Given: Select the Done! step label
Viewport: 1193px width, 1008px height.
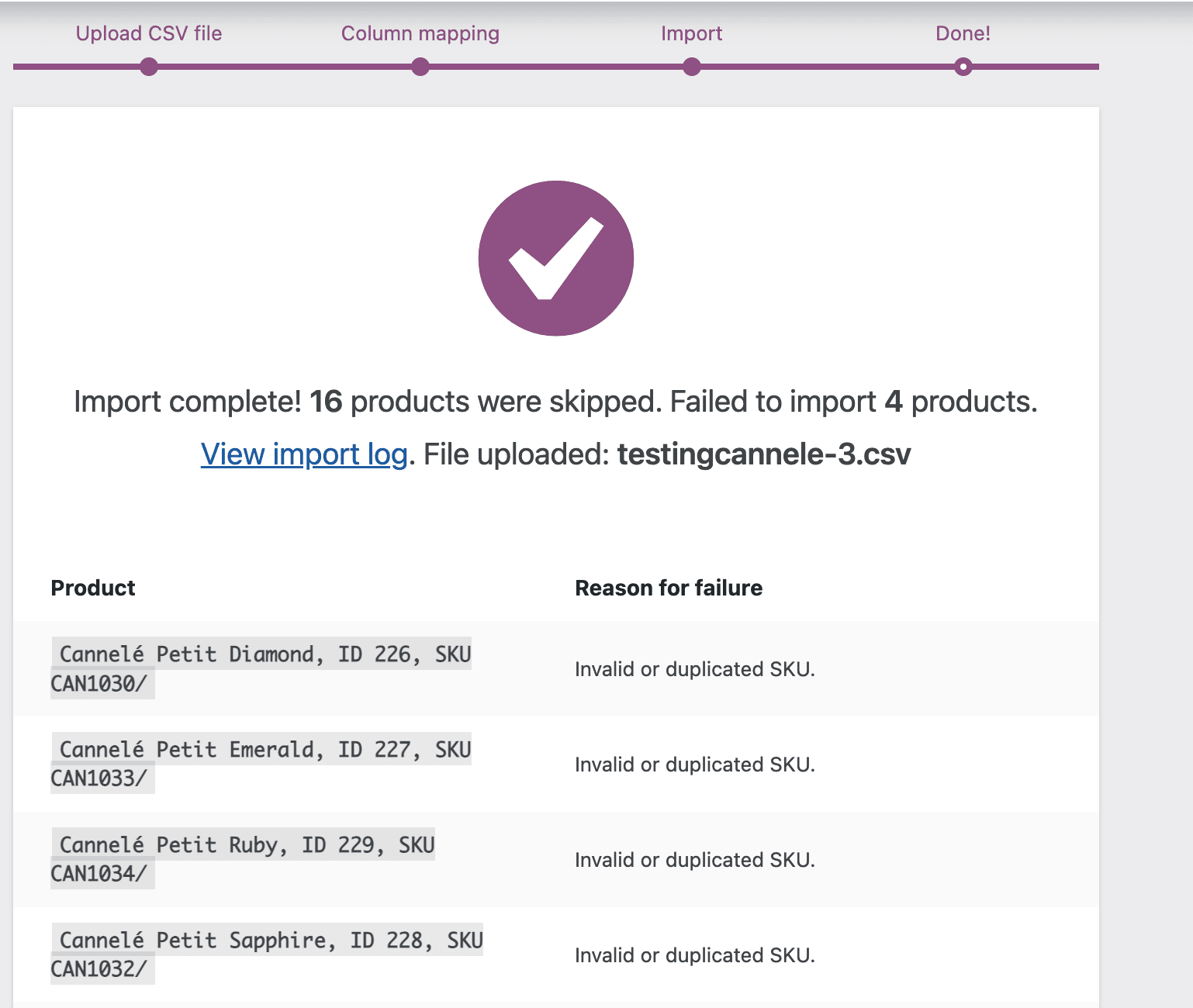Looking at the screenshot, I should click(962, 33).
